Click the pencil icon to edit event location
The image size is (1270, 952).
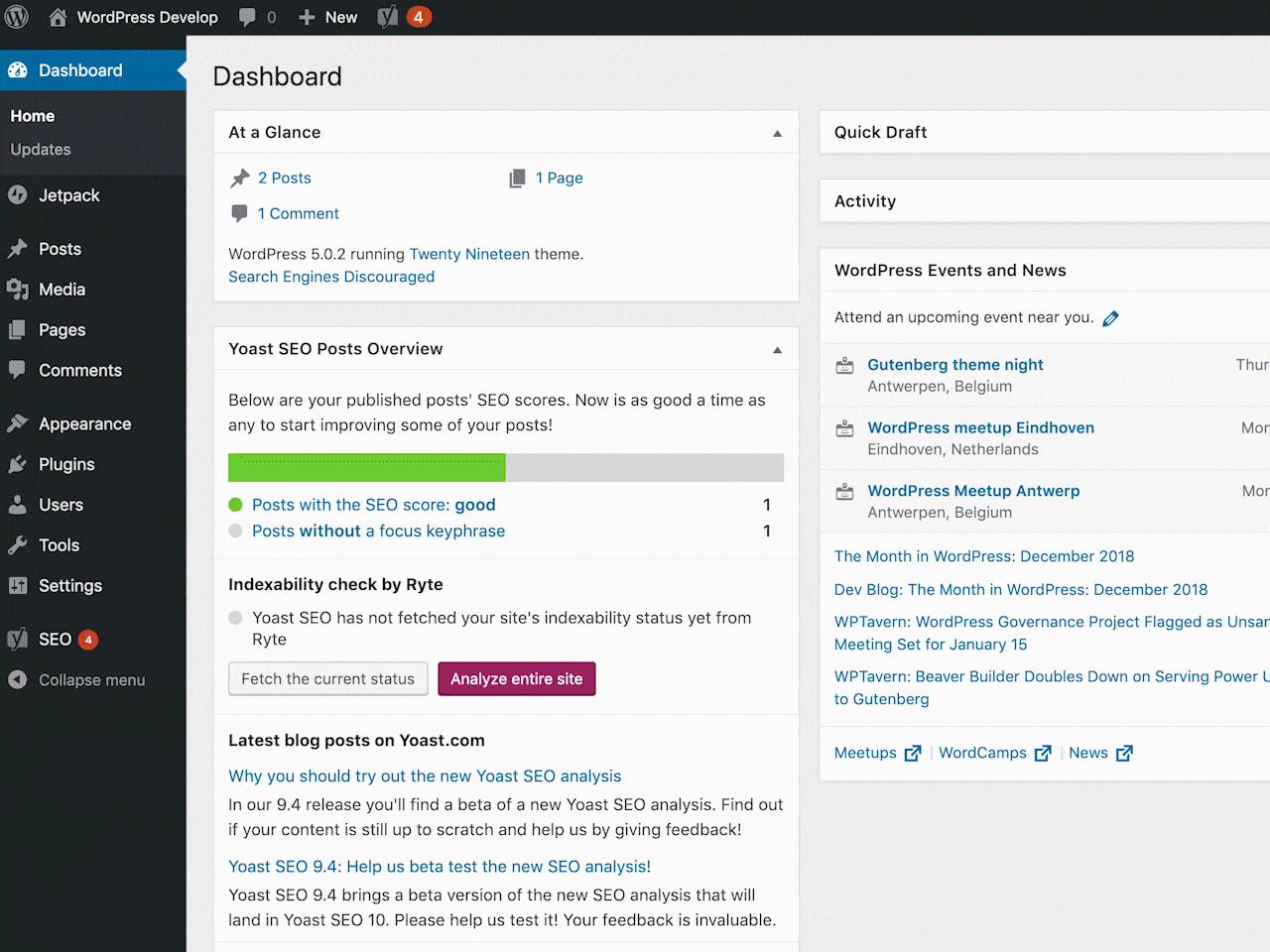[x=1111, y=318]
